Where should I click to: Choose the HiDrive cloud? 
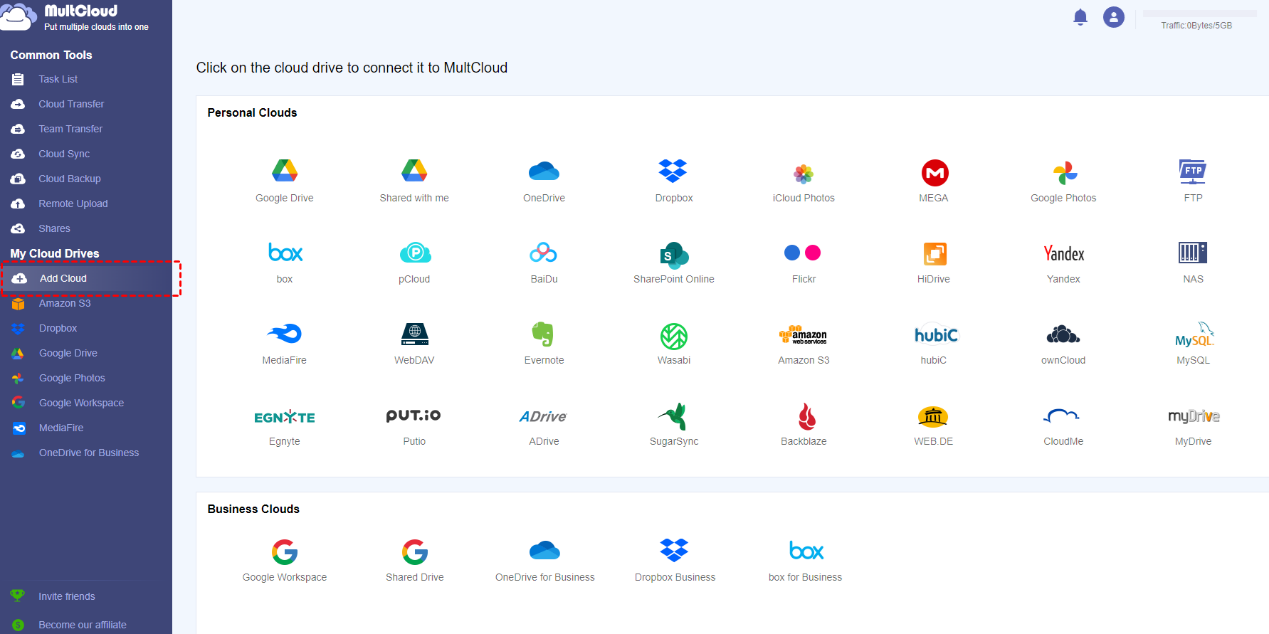click(934, 262)
